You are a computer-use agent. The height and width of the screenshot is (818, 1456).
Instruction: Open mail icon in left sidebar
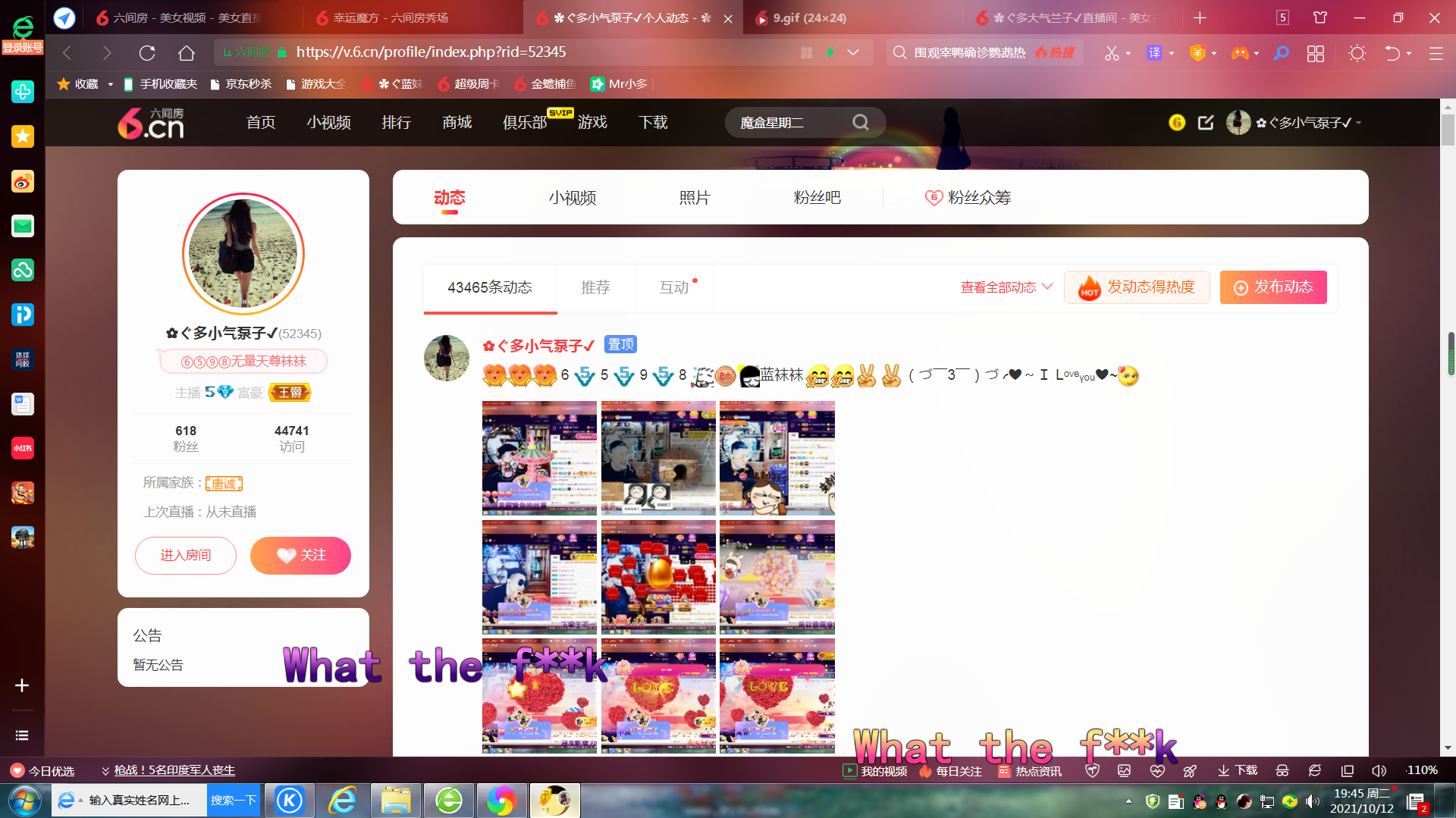pyautogui.click(x=23, y=226)
